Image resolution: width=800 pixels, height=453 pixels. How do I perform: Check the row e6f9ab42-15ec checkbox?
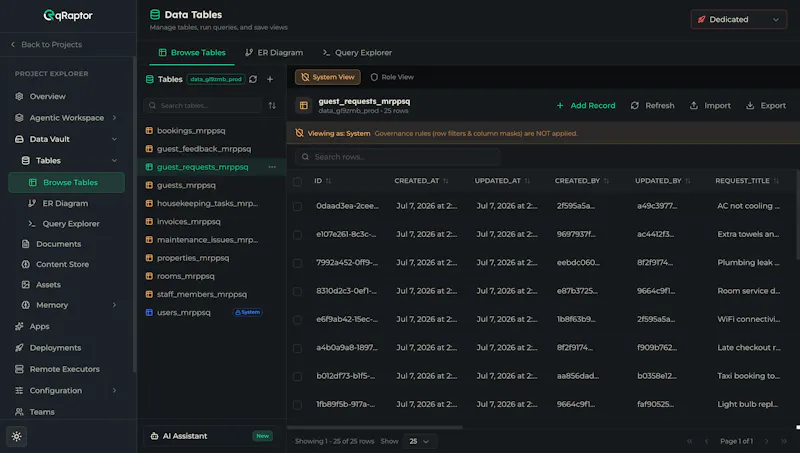[x=297, y=320]
